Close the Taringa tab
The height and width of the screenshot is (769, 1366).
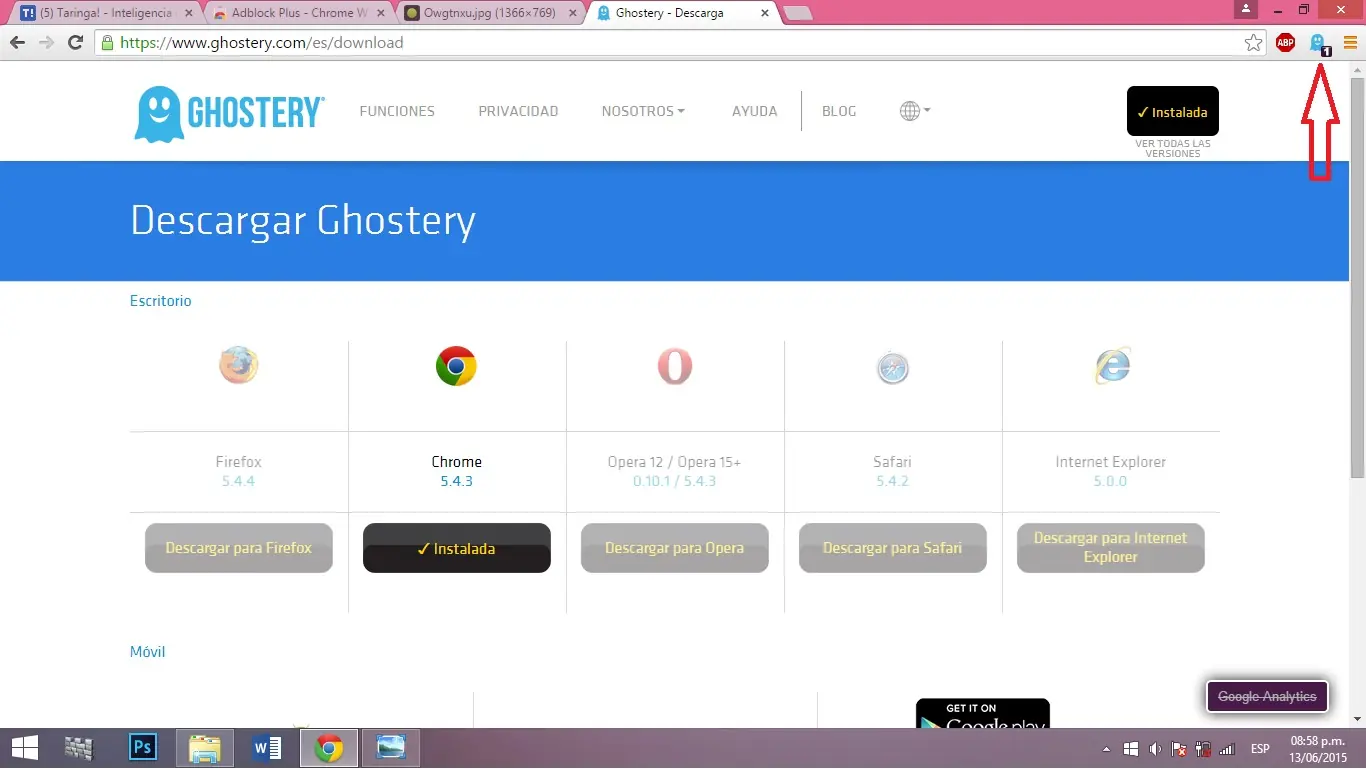[191, 13]
